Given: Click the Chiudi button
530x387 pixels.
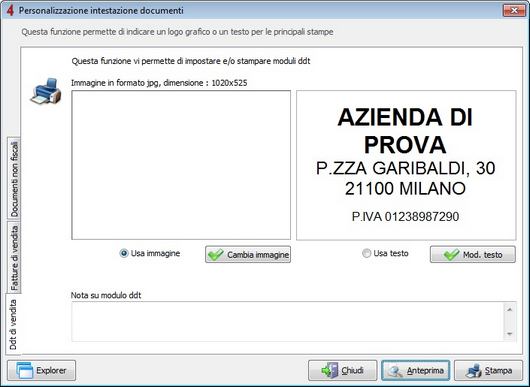Looking at the screenshot, I should (x=342, y=370).
